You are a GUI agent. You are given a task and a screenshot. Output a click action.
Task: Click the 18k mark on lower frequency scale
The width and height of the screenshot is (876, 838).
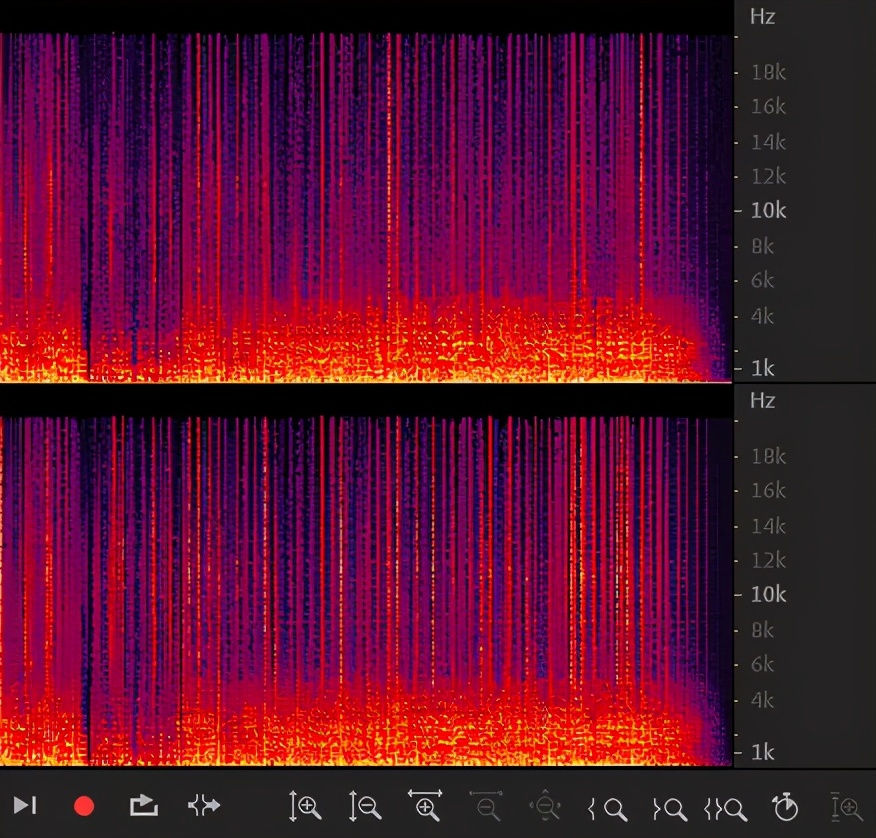[769, 456]
